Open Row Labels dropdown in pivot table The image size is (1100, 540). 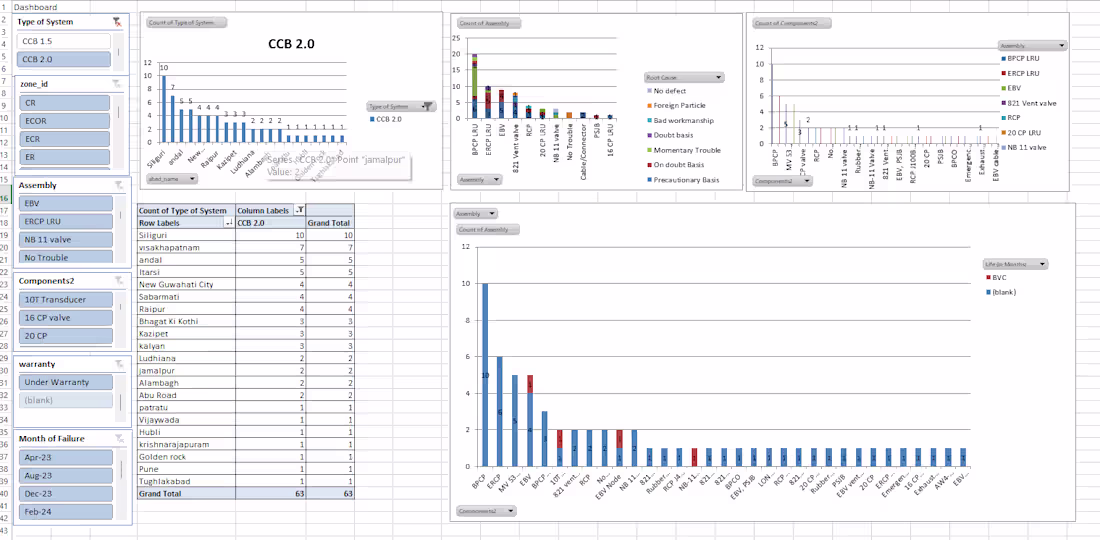[x=229, y=223]
